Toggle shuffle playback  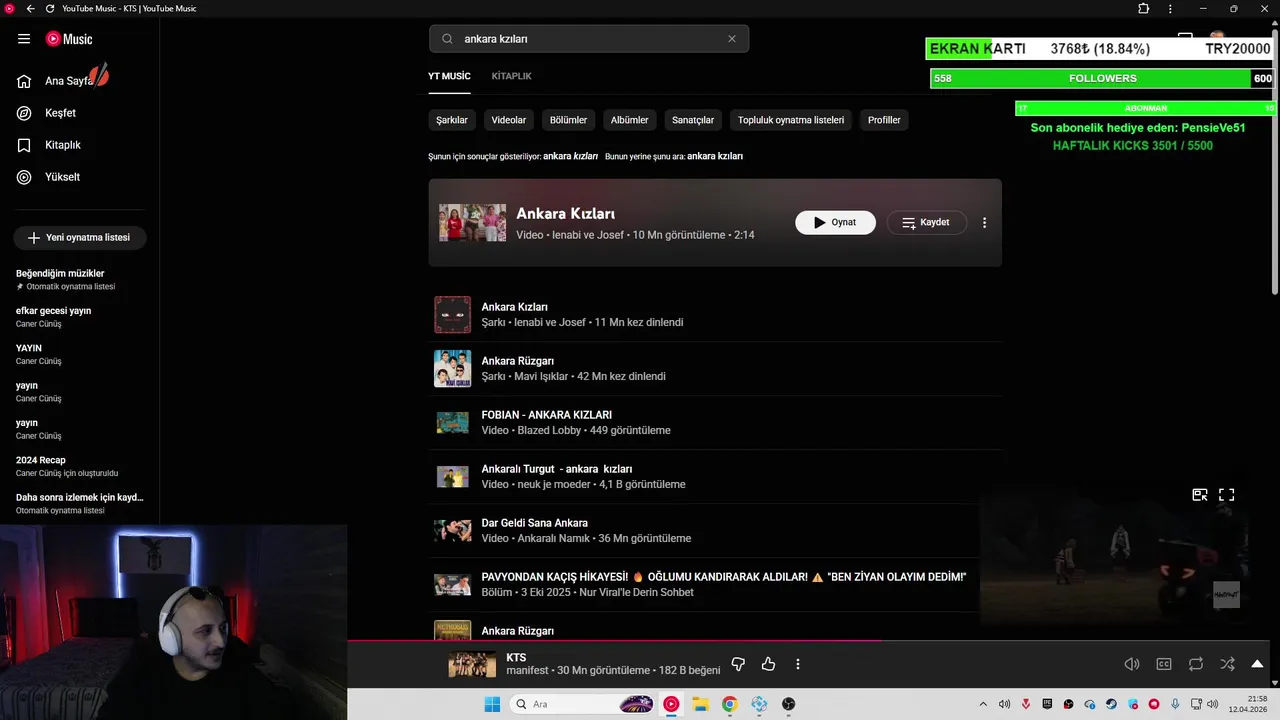[1227, 664]
